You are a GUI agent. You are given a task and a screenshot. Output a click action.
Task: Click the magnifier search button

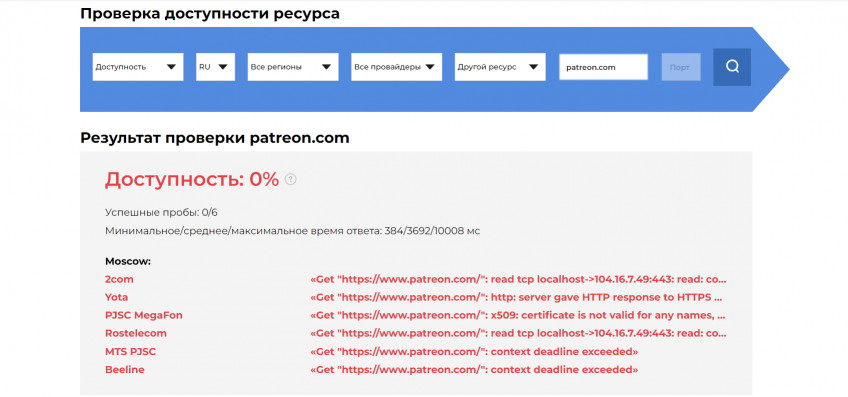(x=732, y=67)
